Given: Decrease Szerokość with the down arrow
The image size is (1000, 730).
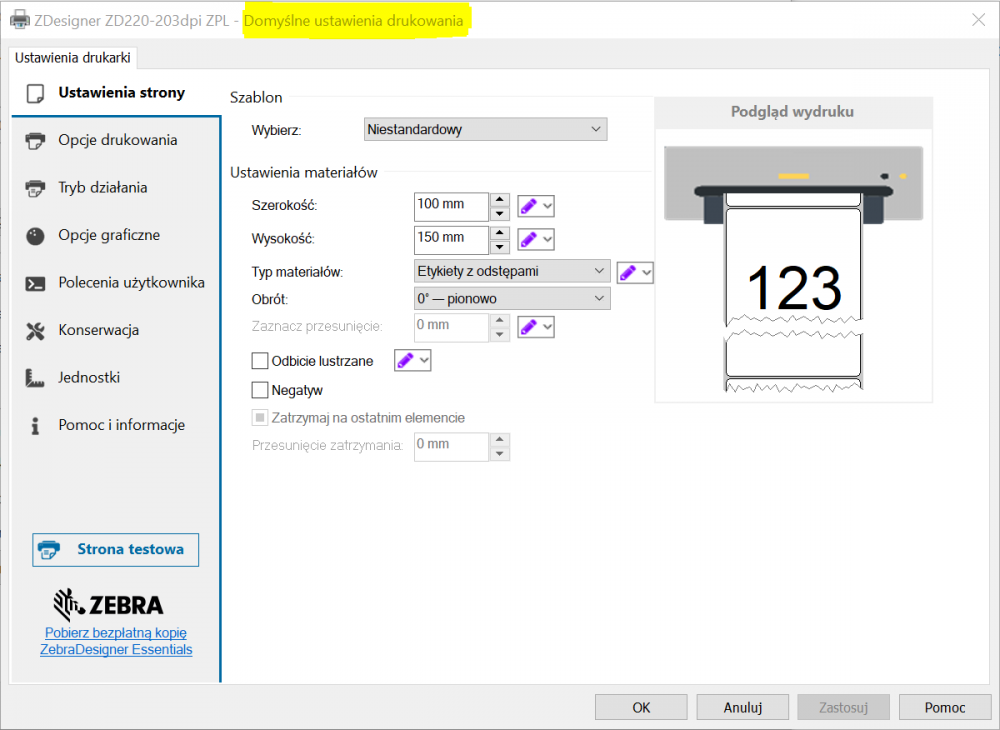Looking at the screenshot, I should (x=500, y=214).
